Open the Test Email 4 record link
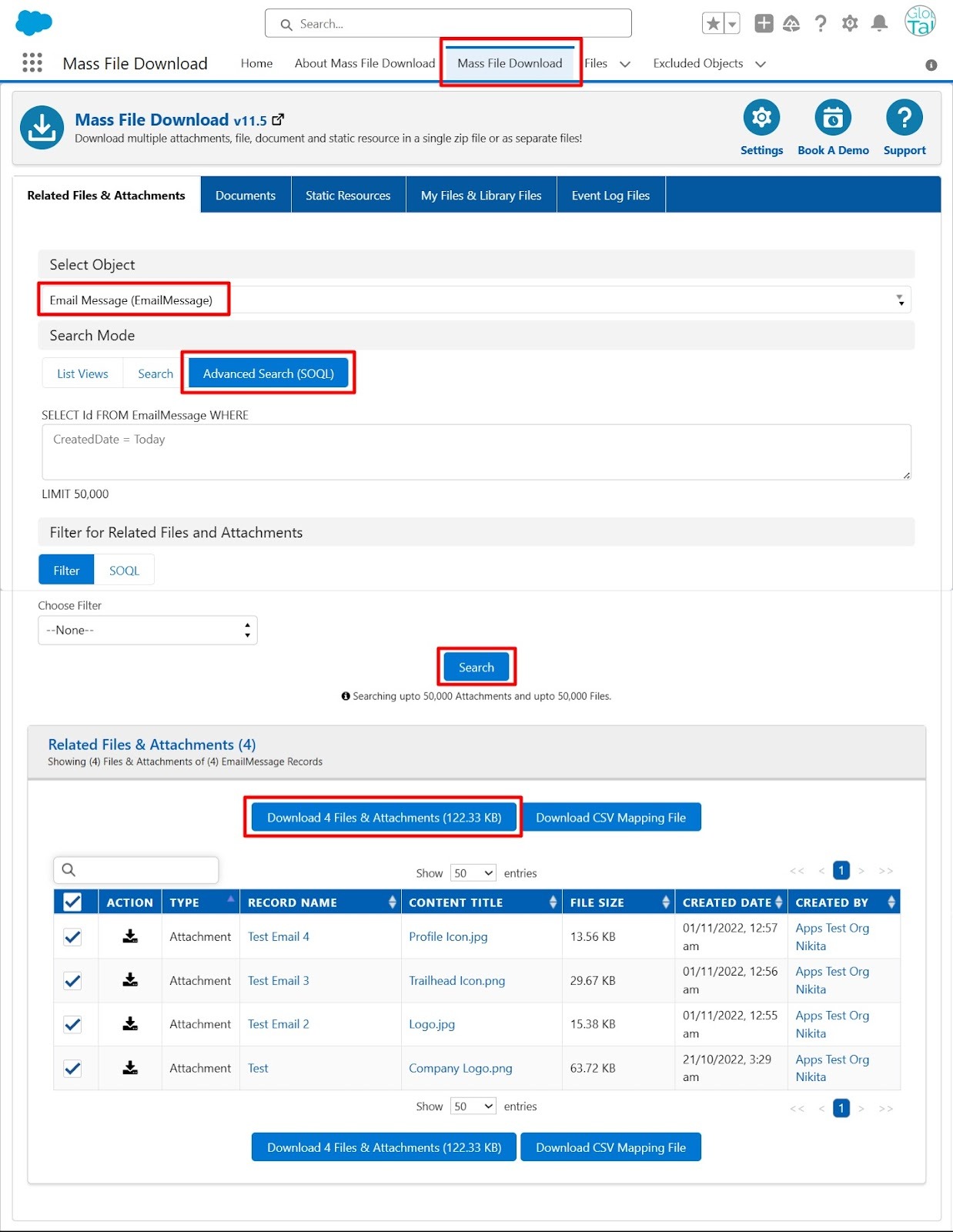 click(278, 936)
